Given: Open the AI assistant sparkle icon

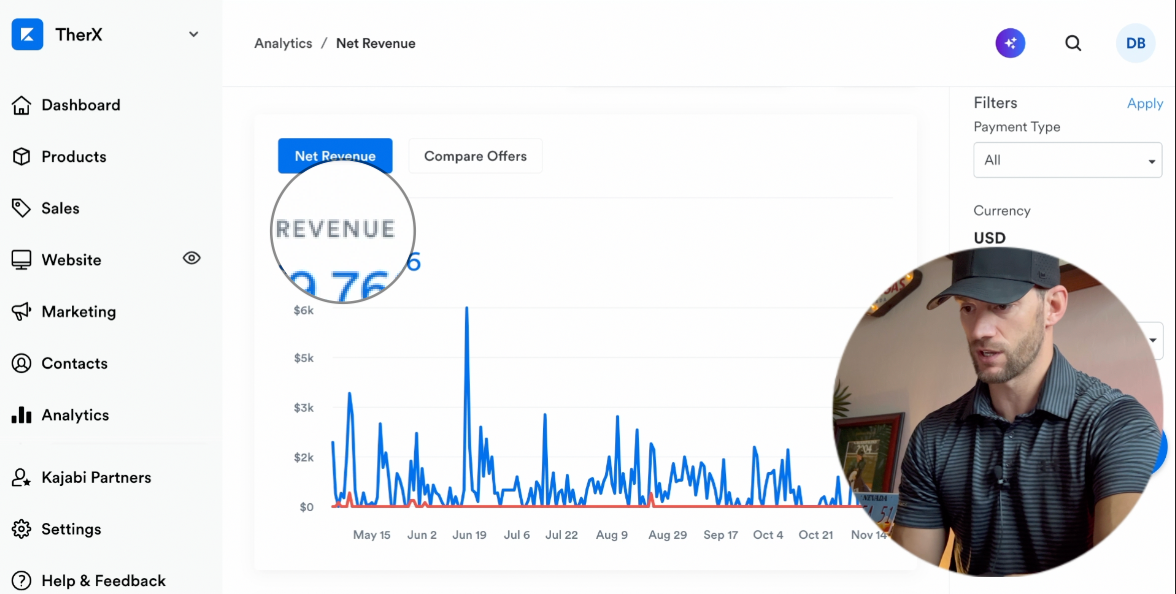Looking at the screenshot, I should click(x=1010, y=43).
